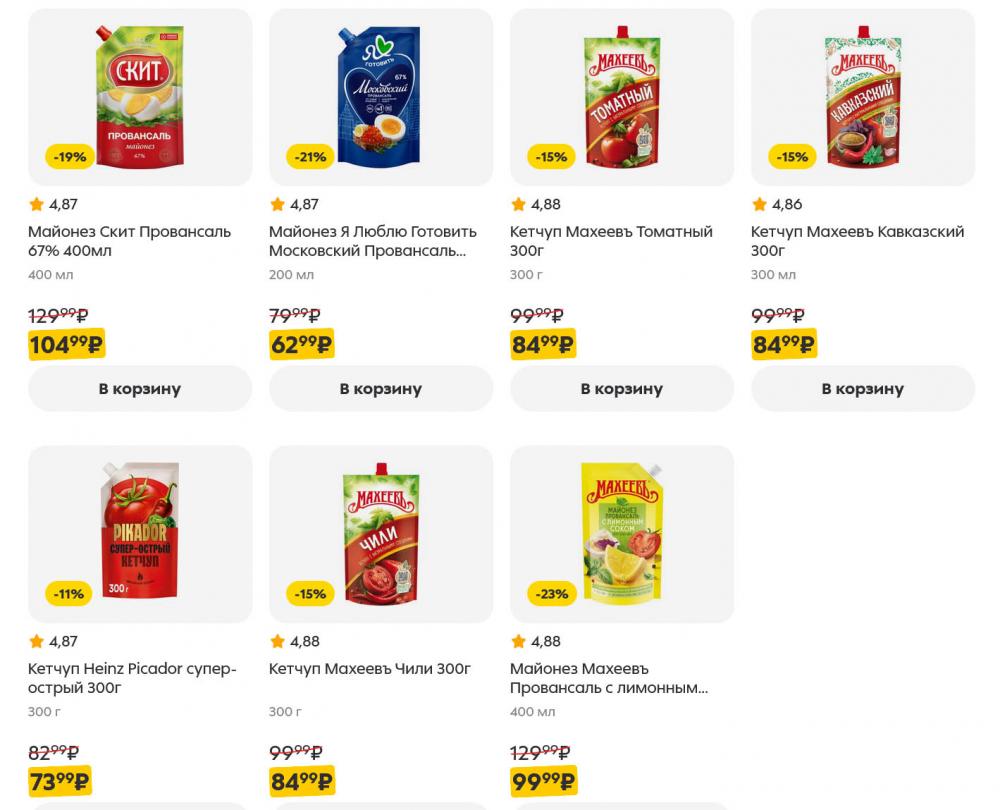Click the Махеевъ Томатный product image
The image size is (1000, 810).
click(x=621, y=97)
